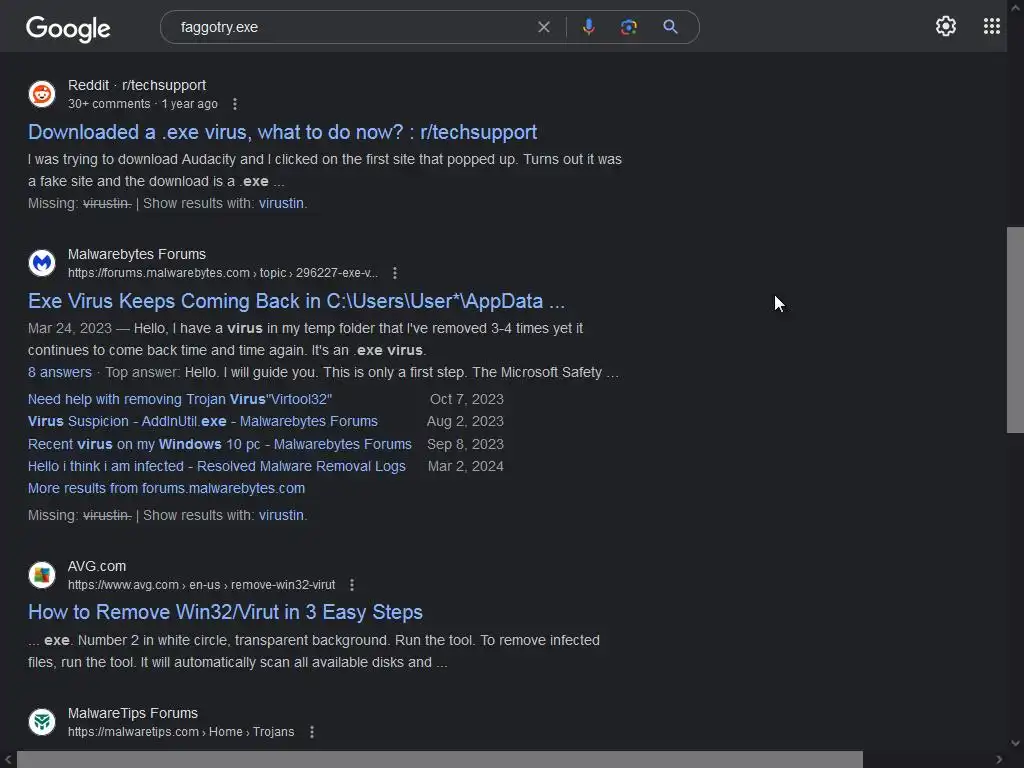Click the horizontal scrollbar thumb
Viewport: 1024px width, 768px height.
(x=440, y=760)
